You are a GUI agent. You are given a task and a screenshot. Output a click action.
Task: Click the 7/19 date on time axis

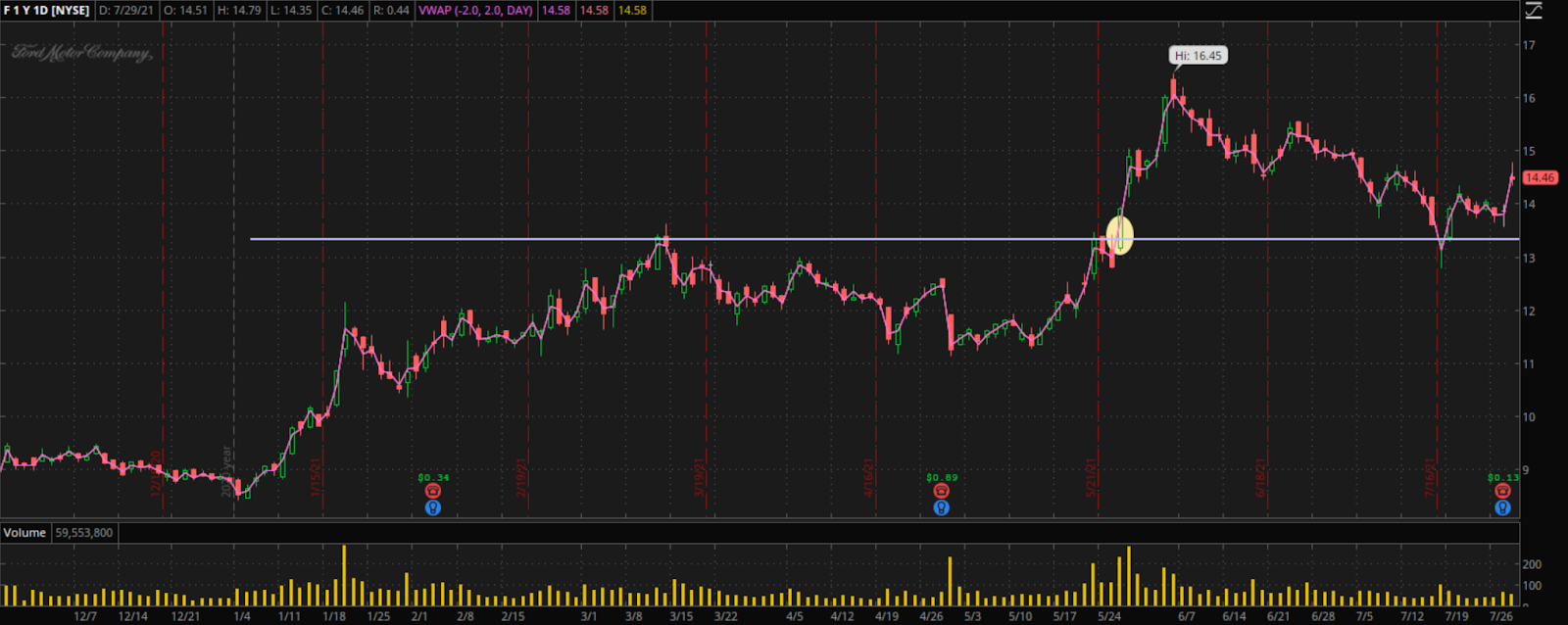[1456, 616]
